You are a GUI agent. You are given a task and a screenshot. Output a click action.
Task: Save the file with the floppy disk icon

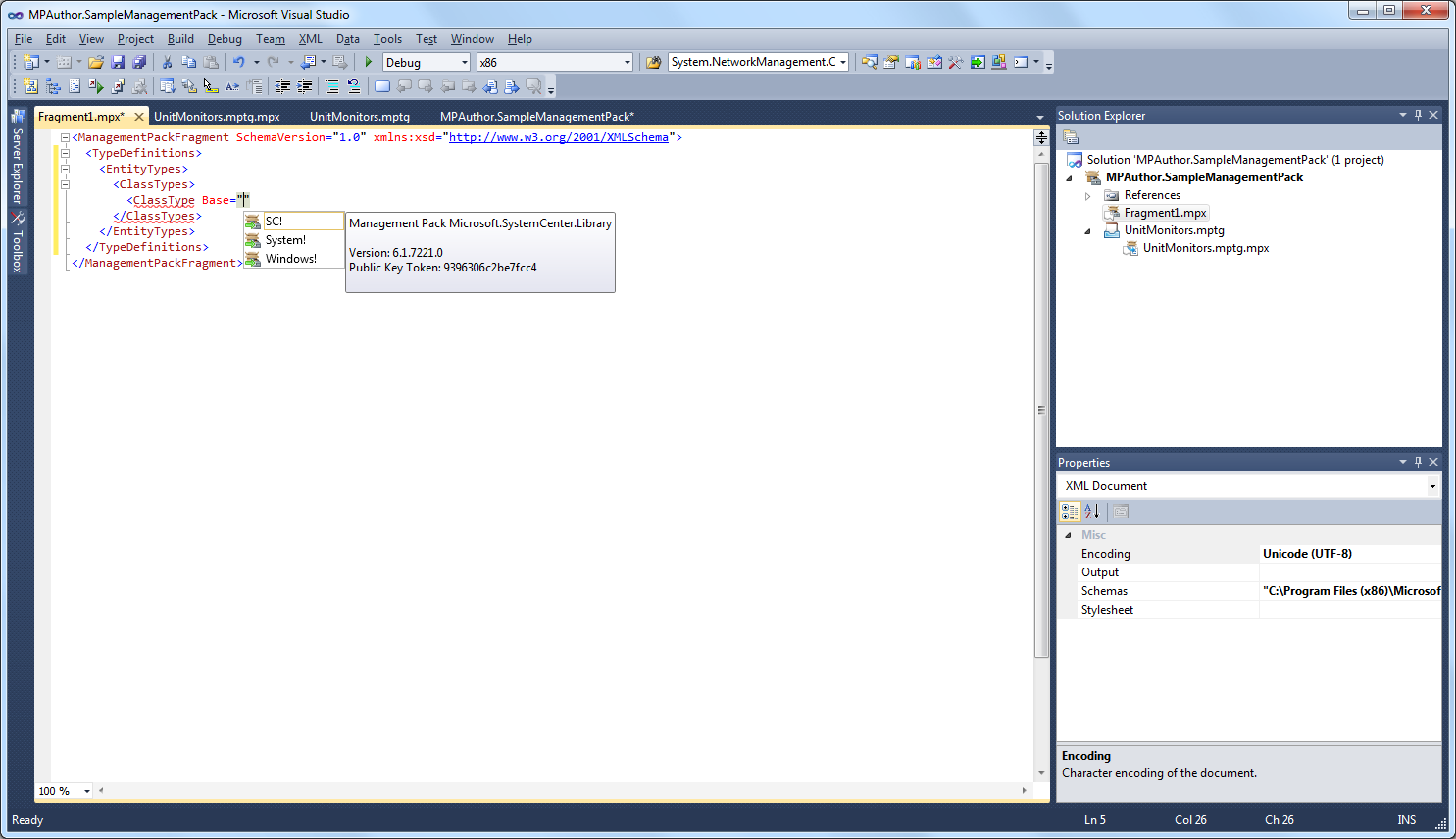(118, 62)
